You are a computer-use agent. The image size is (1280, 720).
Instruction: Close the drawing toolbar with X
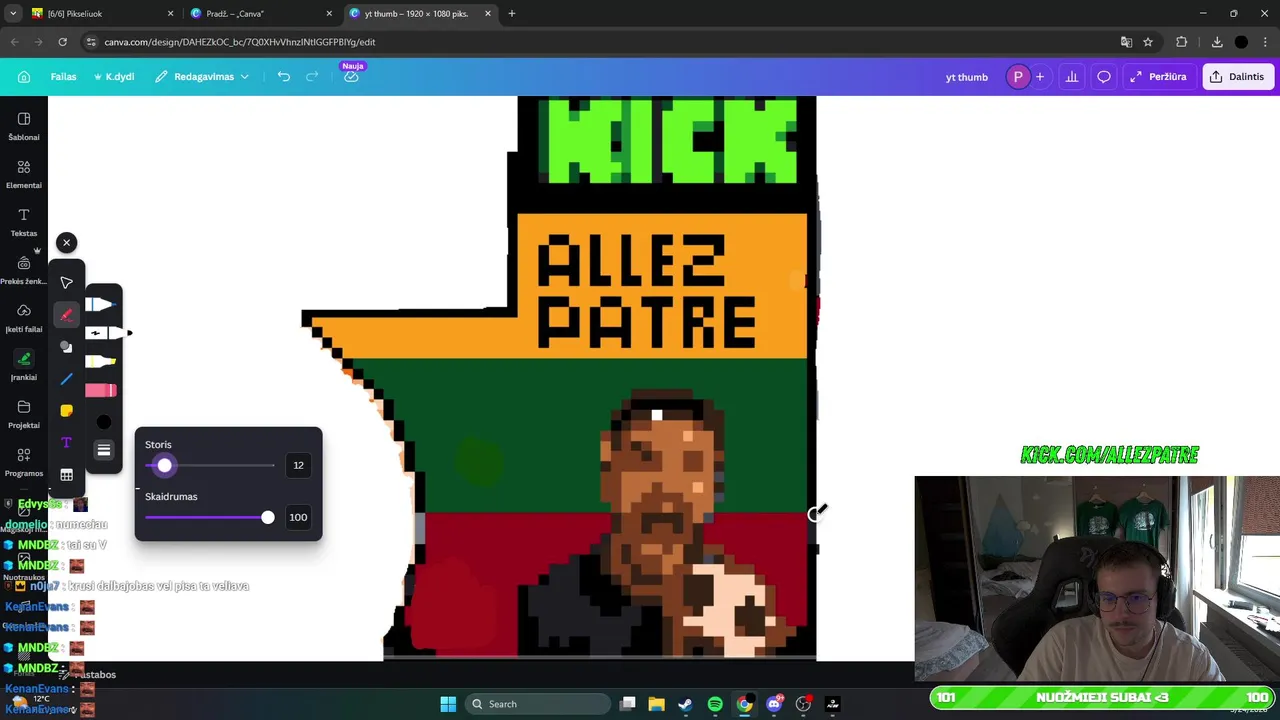tap(66, 242)
